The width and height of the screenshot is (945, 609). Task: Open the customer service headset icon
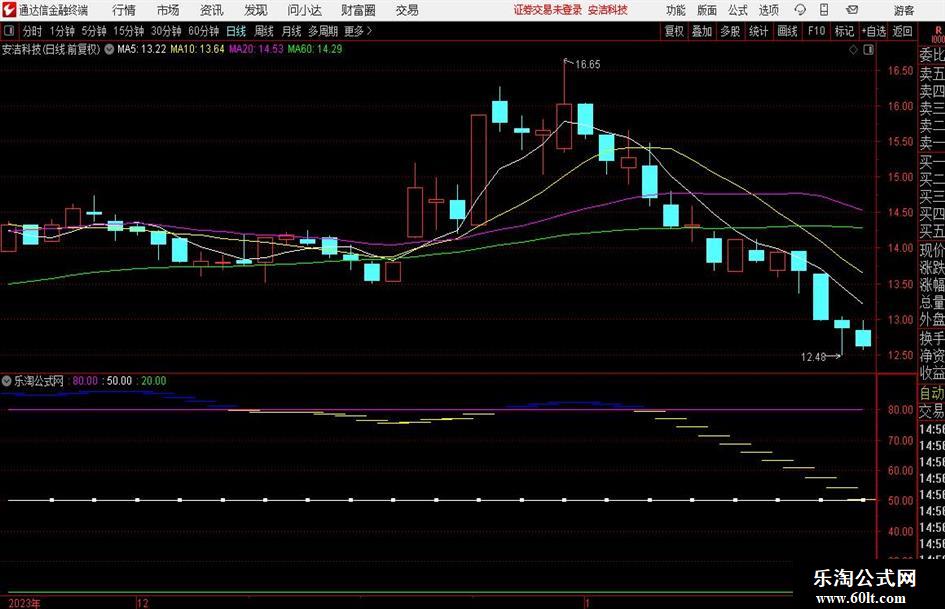click(x=800, y=10)
